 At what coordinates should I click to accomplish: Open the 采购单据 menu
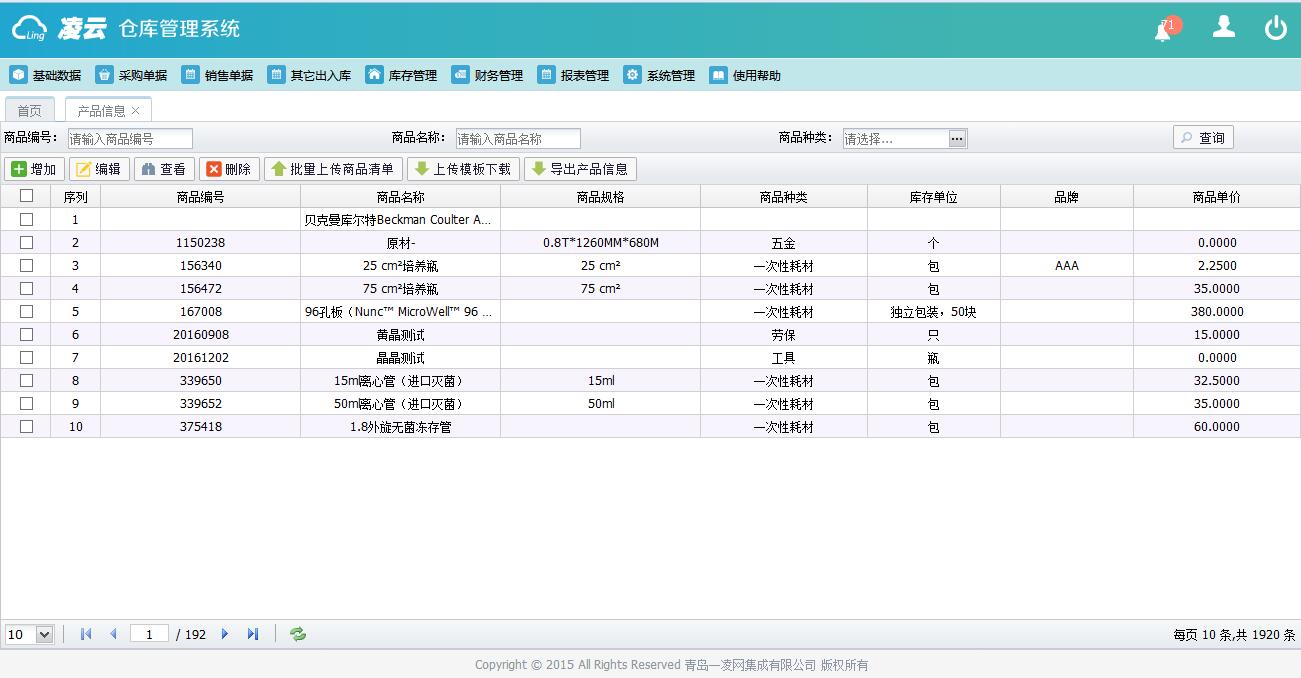131,75
